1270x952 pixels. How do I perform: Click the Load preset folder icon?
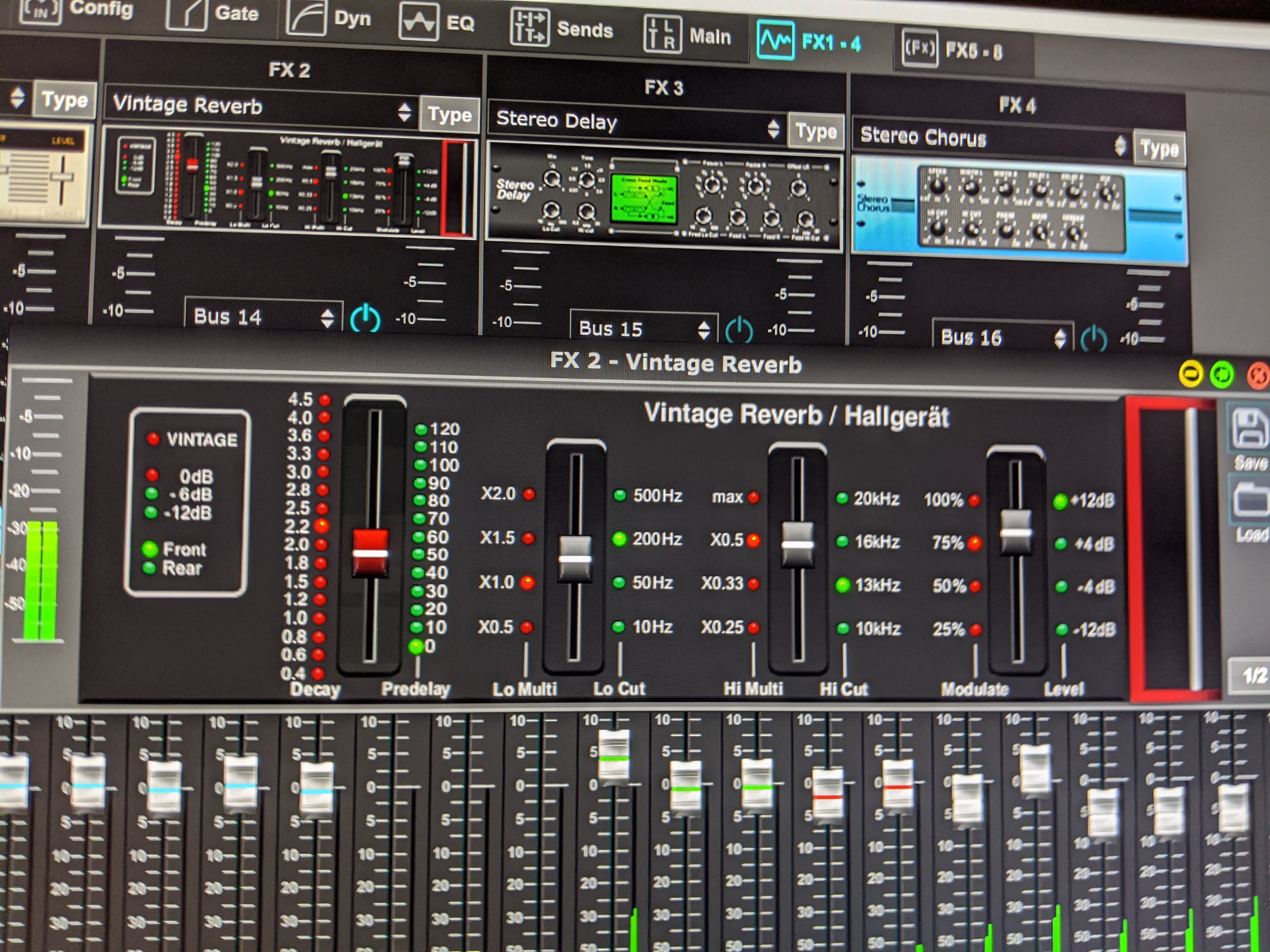pyautogui.click(x=1252, y=500)
